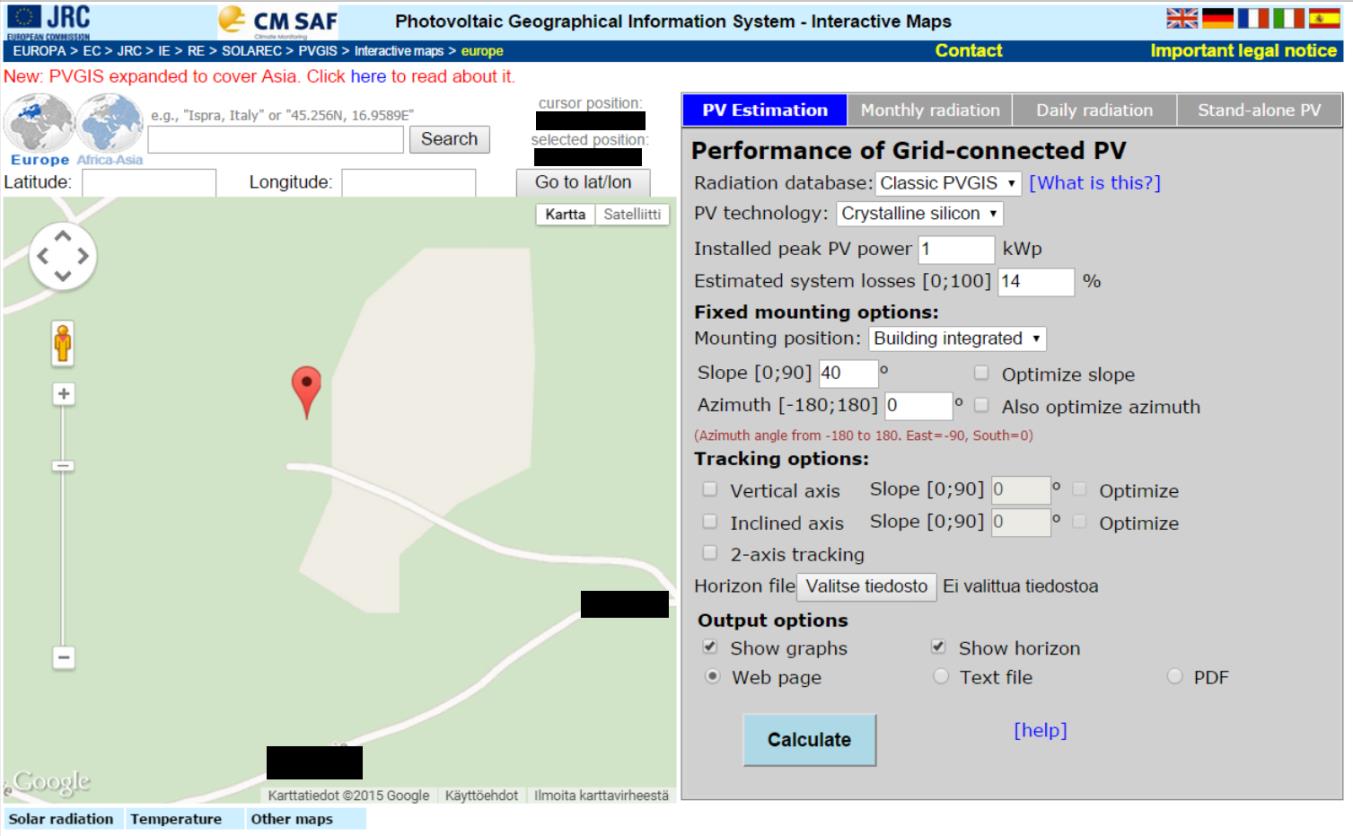The image size is (1353, 836).
Task: Pick up the Street View pegman
Action: click(x=63, y=342)
